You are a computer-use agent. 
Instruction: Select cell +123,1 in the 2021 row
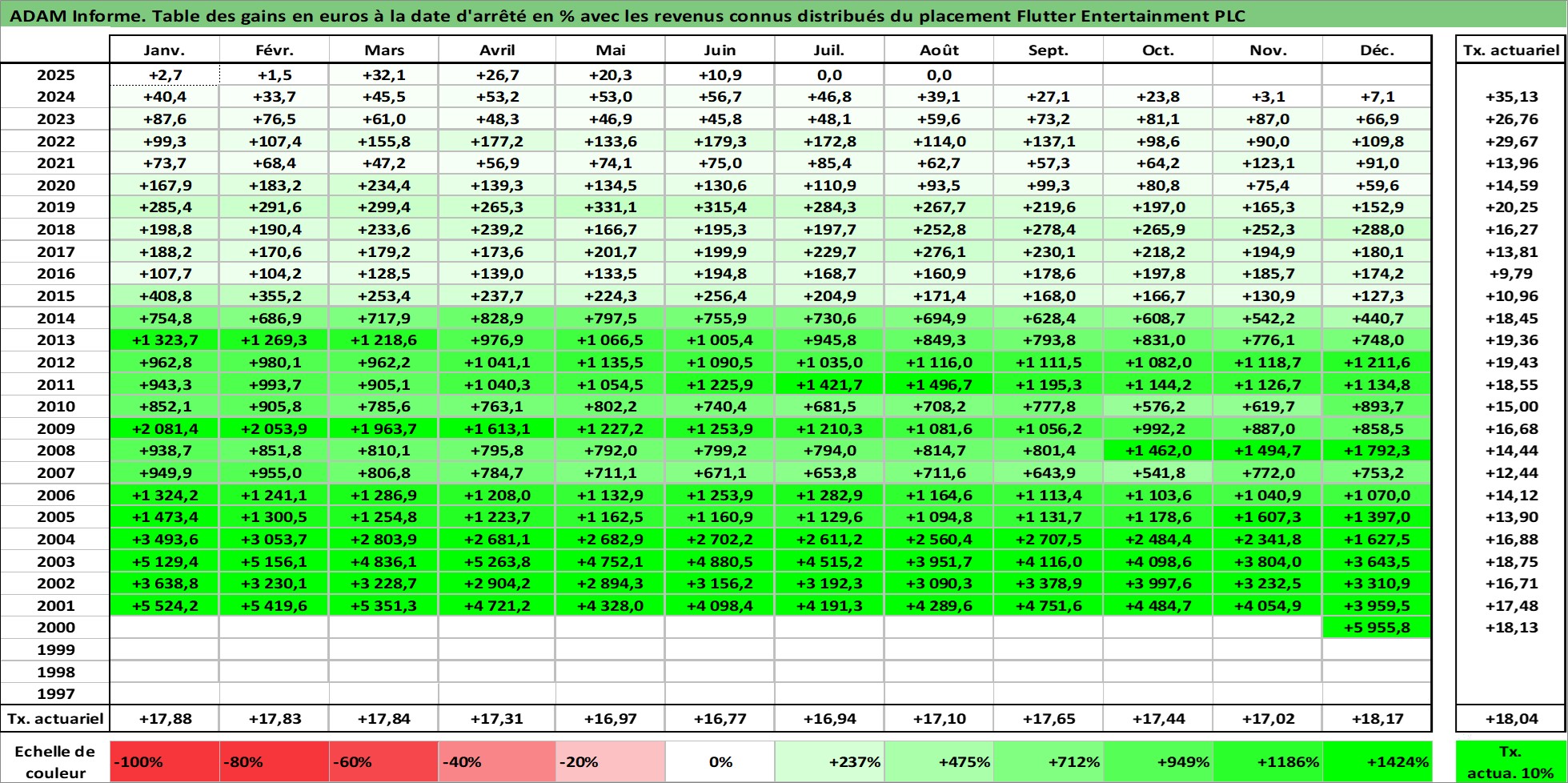1268,163
